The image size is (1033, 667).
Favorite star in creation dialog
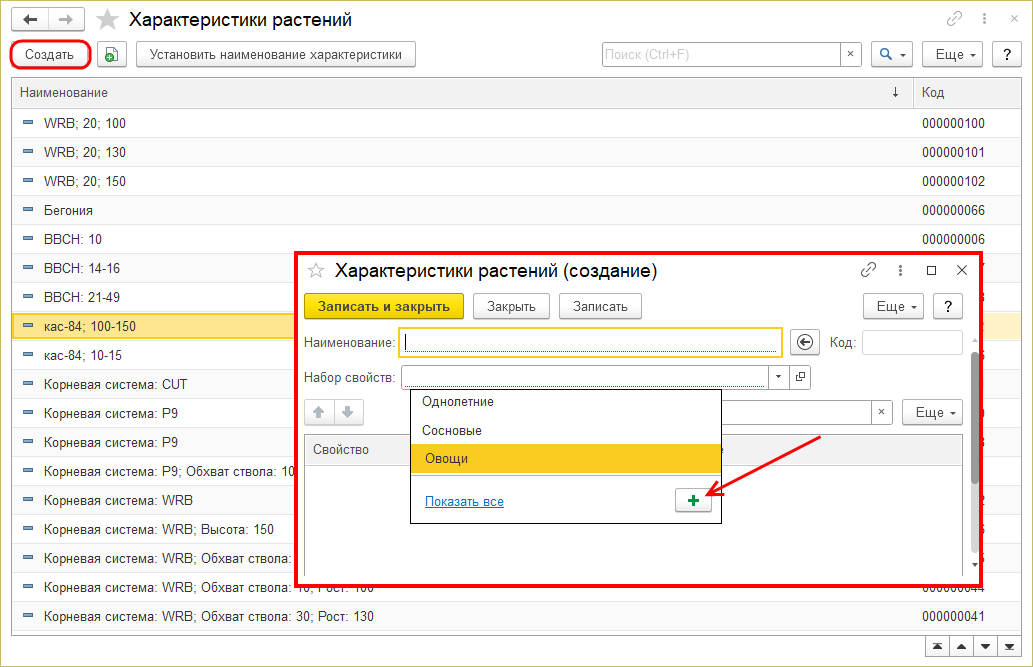tap(316, 270)
